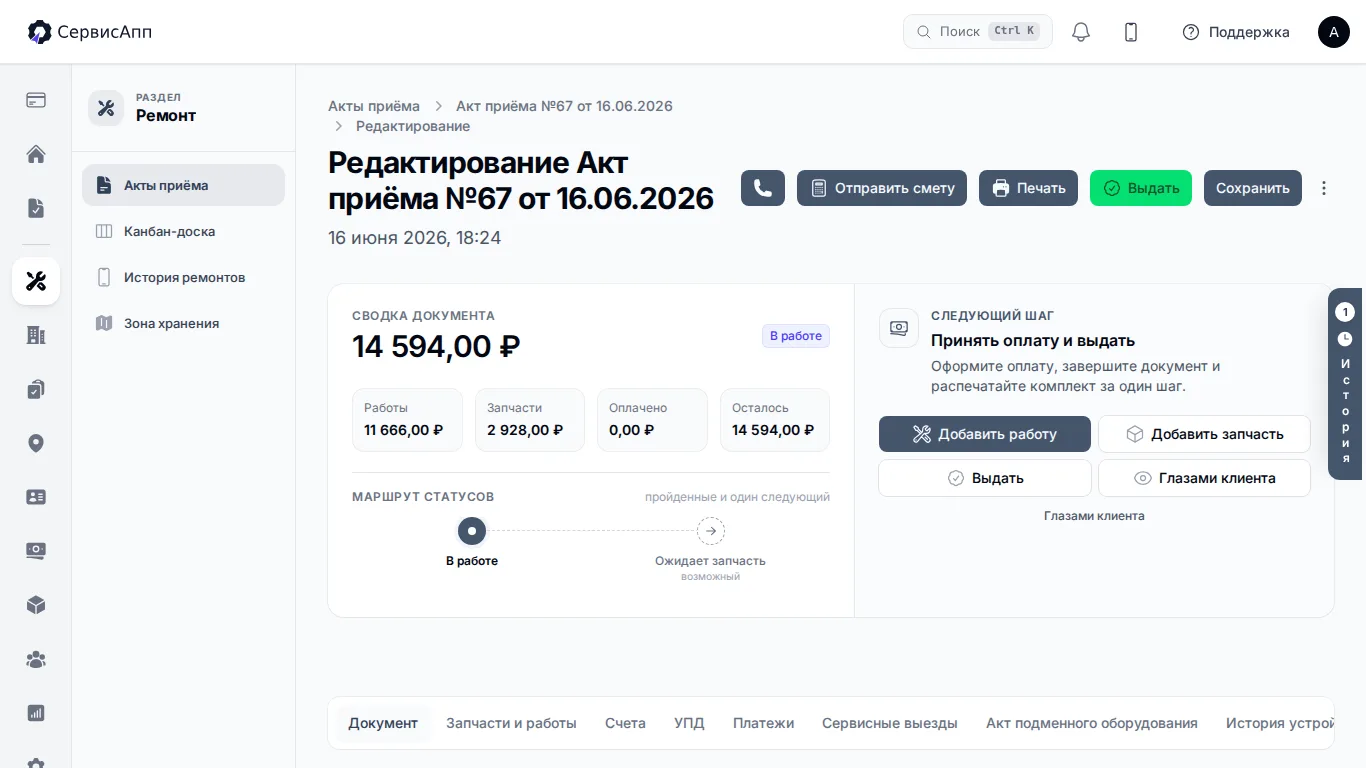This screenshot has height=768, width=1366.
Task: Open notifications bell
Action: pyautogui.click(x=1081, y=32)
